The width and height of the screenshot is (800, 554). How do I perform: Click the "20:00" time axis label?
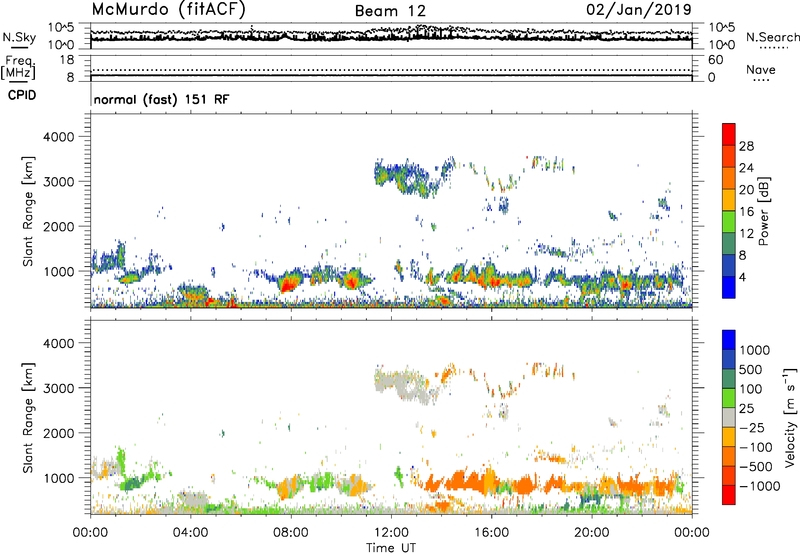click(x=592, y=533)
